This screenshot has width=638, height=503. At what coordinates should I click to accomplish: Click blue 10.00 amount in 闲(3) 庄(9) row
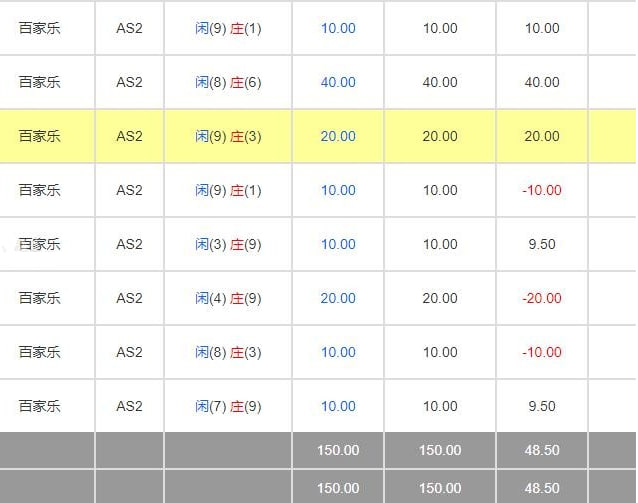point(338,244)
